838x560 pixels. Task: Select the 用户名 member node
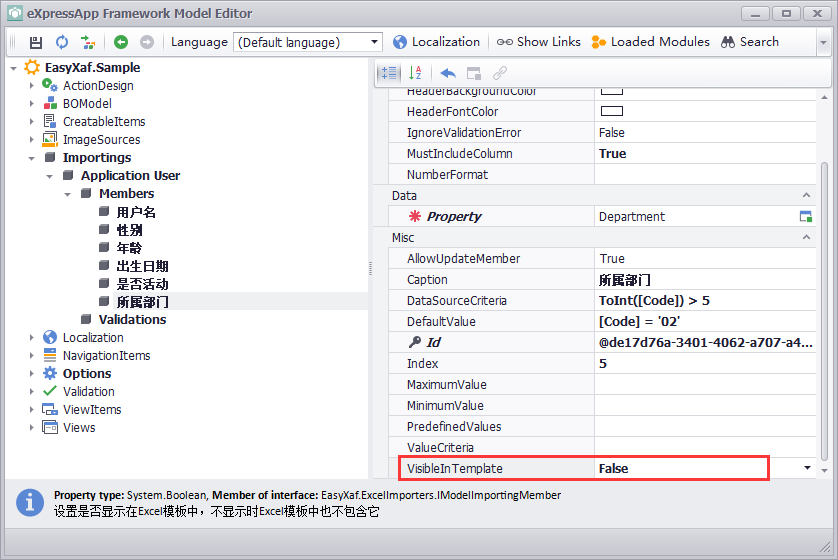click(136, 212)
